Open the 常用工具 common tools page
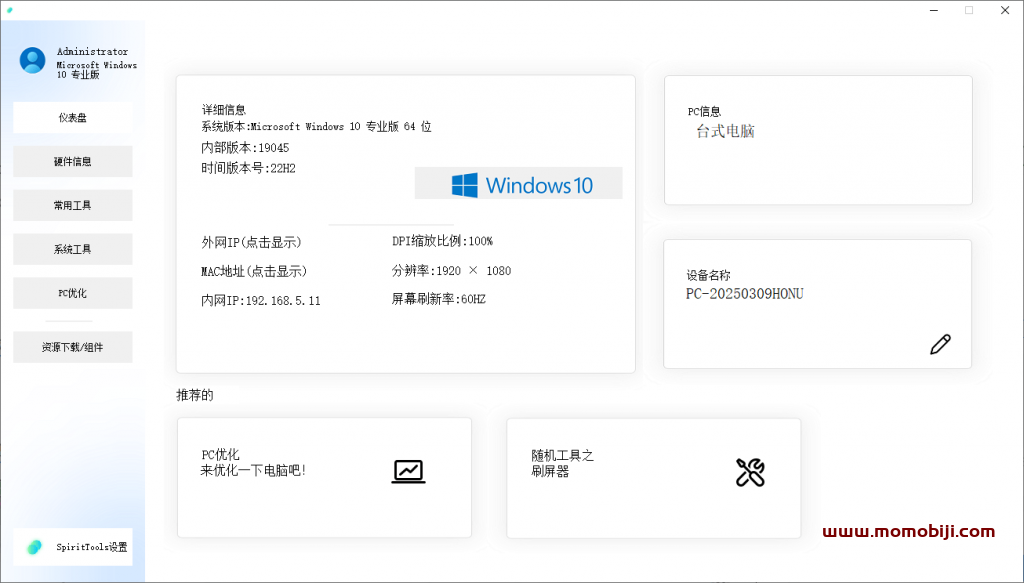1024x583 pixels. 72,205
